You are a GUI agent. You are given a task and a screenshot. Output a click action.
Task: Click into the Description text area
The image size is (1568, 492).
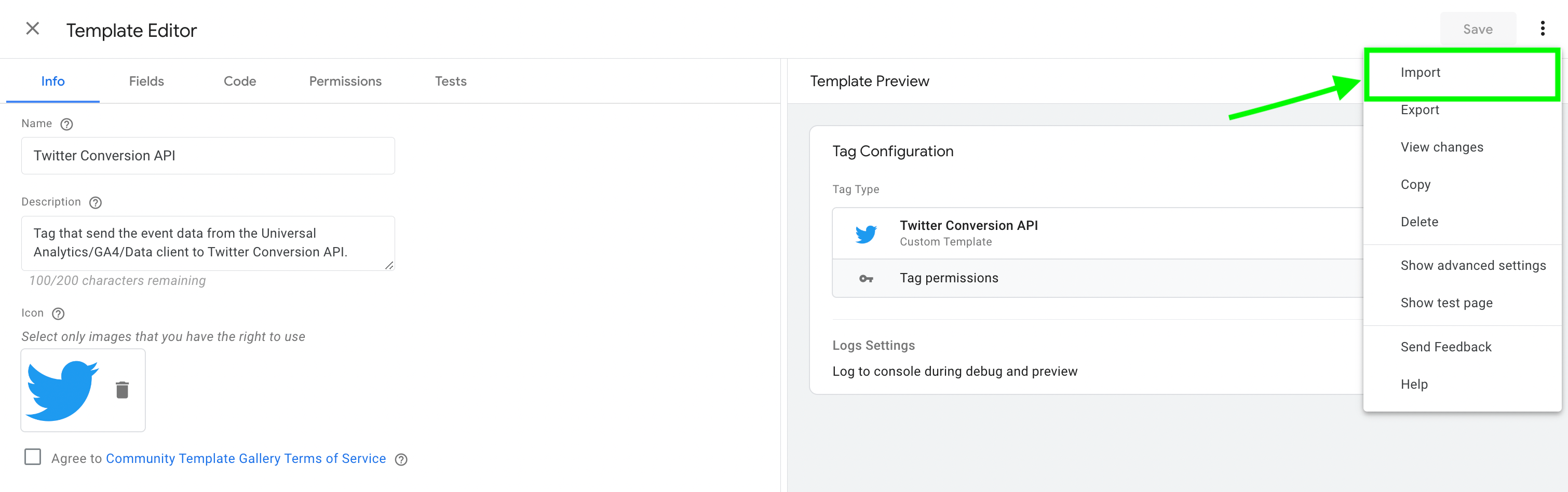pyautogui.click(x=208, y=243)
